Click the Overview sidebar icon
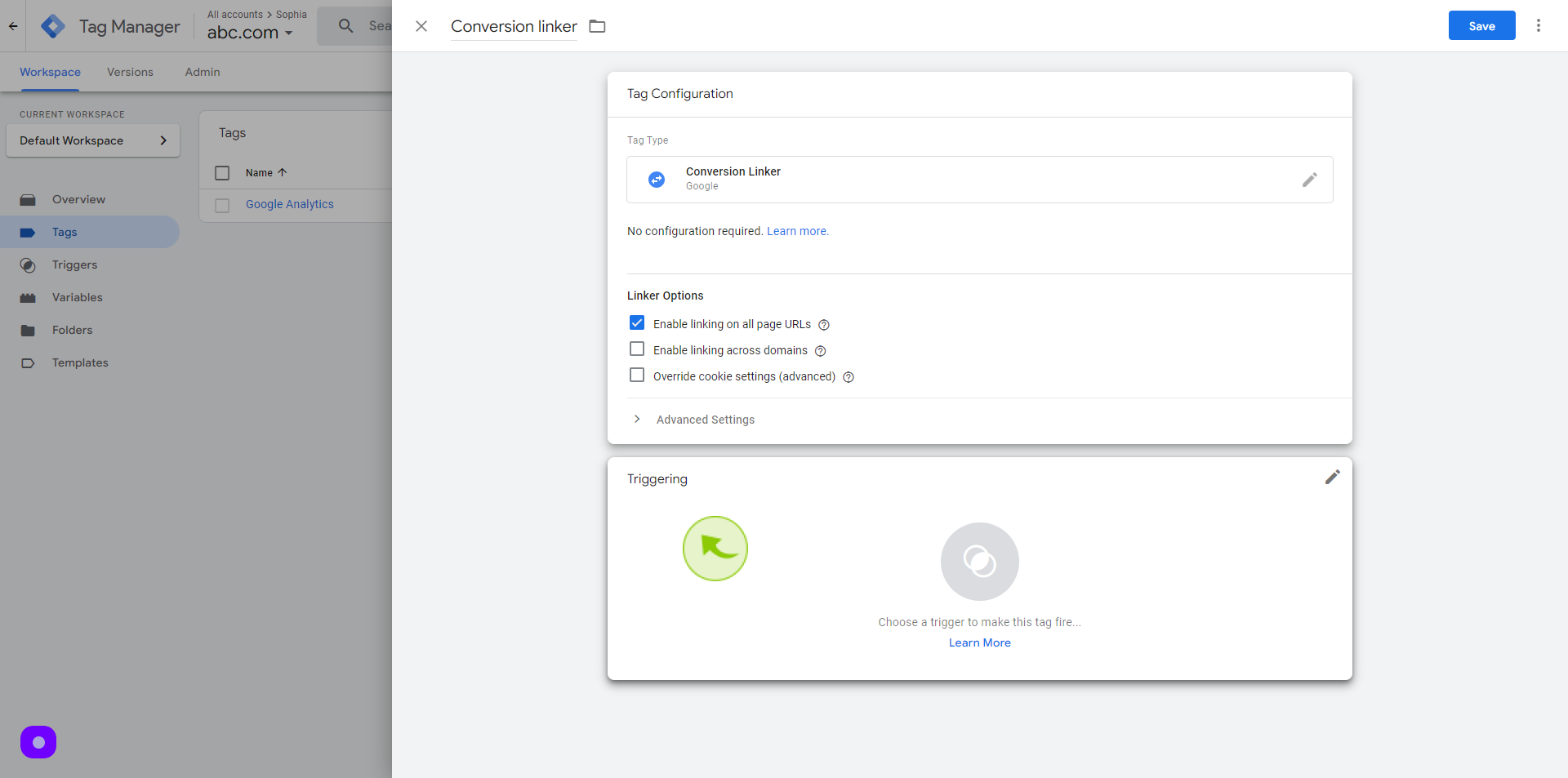This screenshot has width=1568, height=778. click(28, 200)
